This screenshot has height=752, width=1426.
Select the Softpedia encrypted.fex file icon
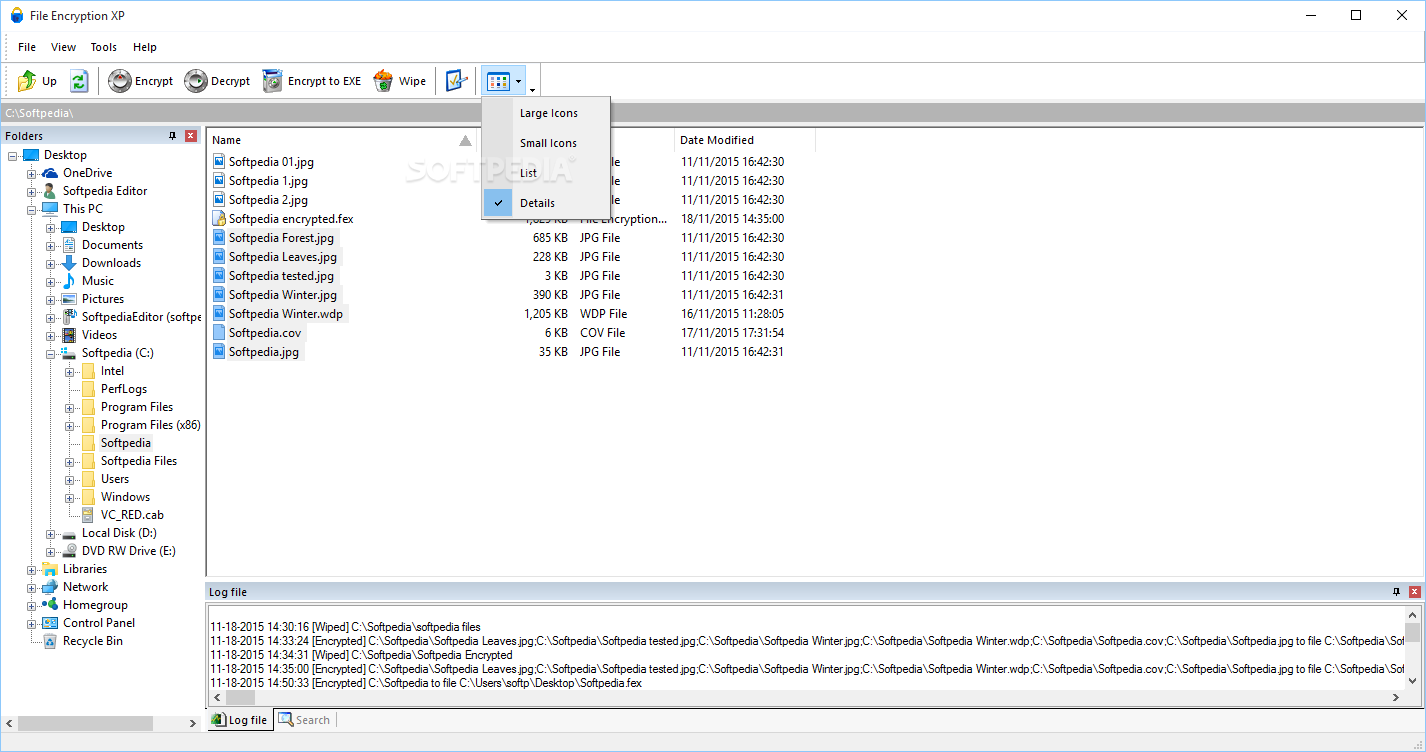click(219, 219)
